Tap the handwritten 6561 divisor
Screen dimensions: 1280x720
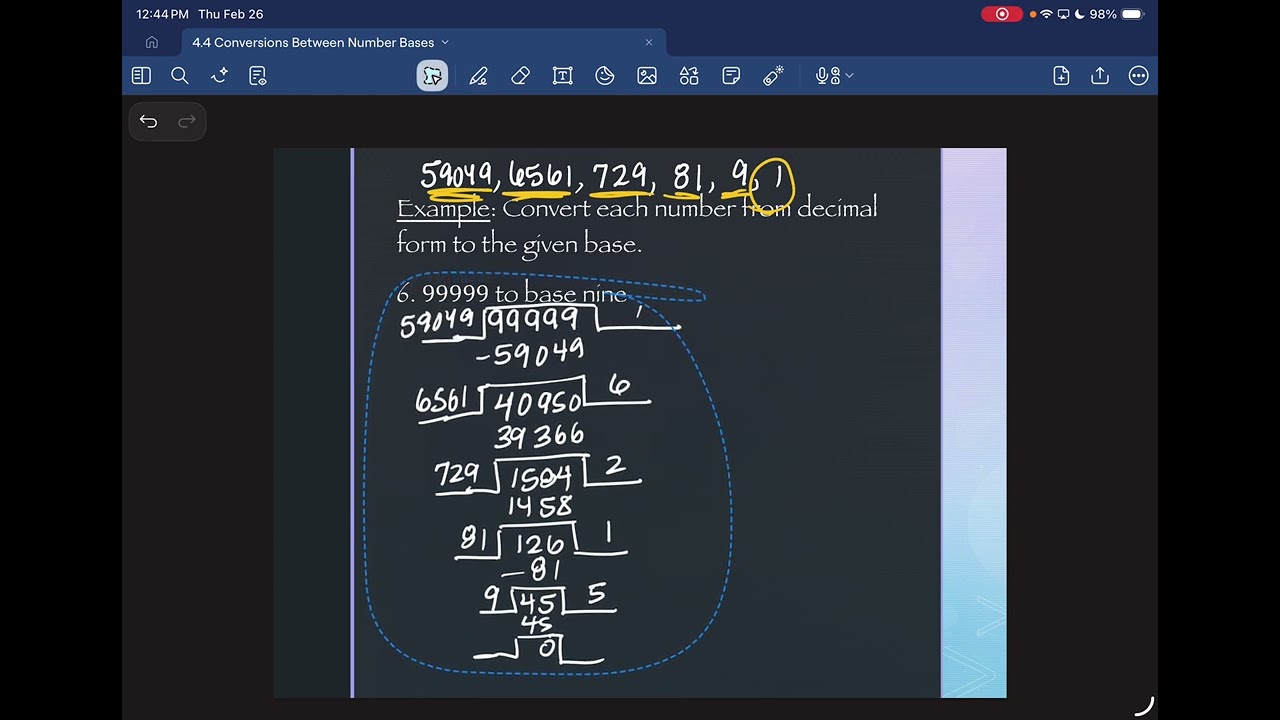point(442,401)
